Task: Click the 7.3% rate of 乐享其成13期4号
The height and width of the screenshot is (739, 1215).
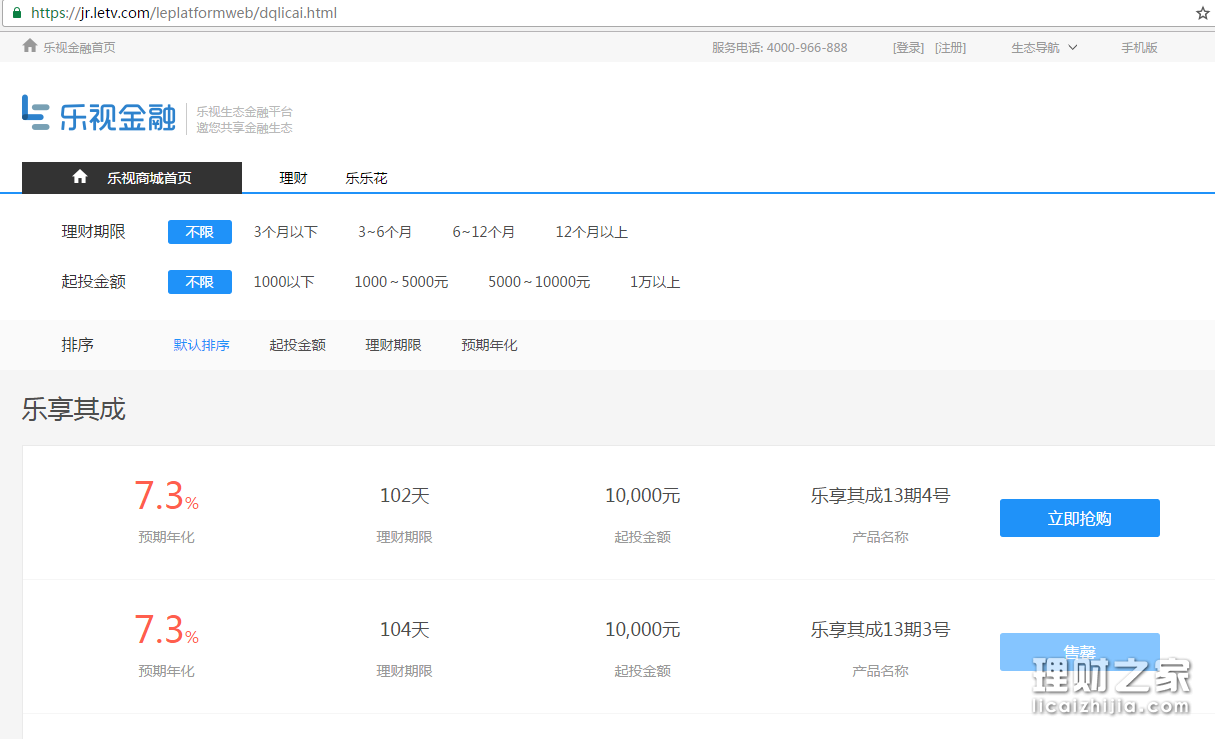Action: (x=166, y=496)
